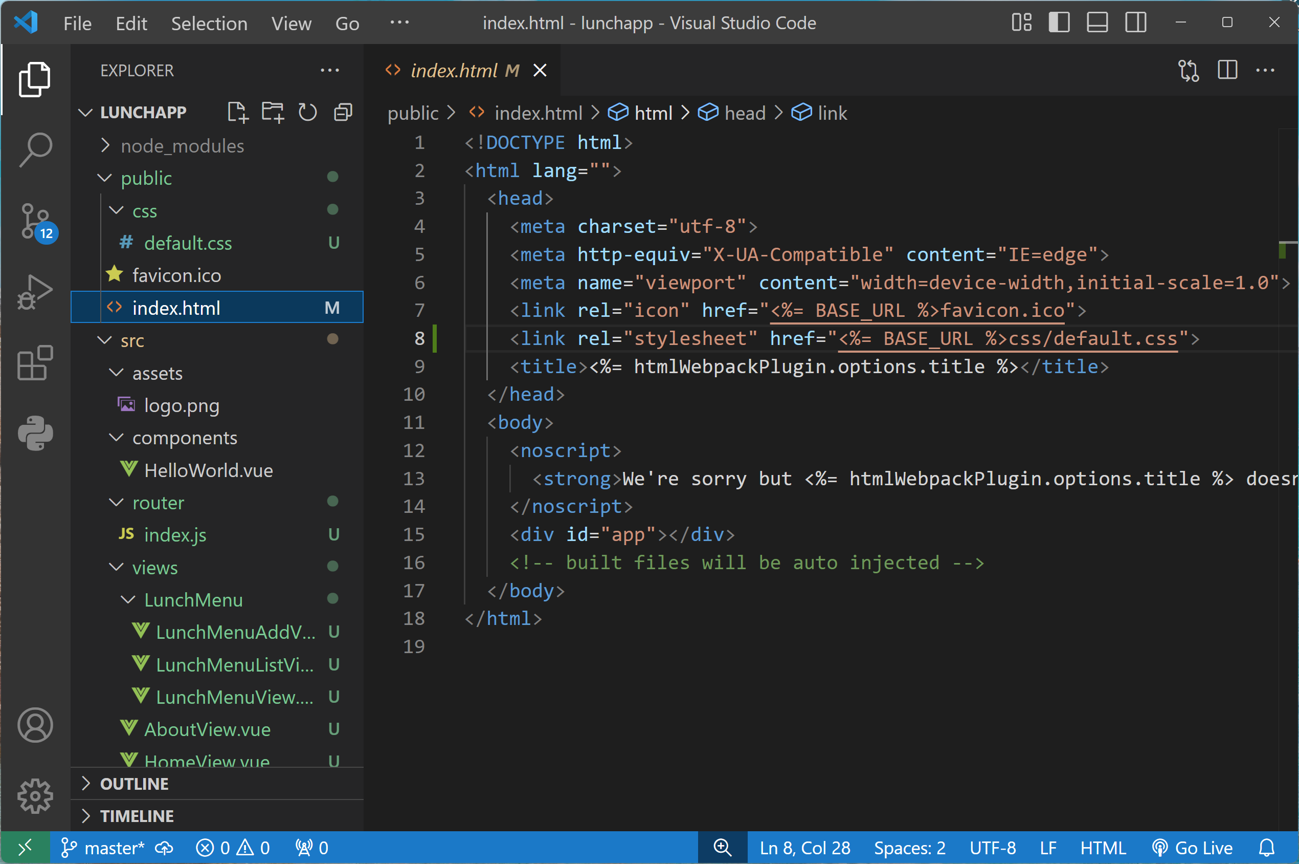Open the Extensions view
Screen dimensions: 1299x864
35,363
